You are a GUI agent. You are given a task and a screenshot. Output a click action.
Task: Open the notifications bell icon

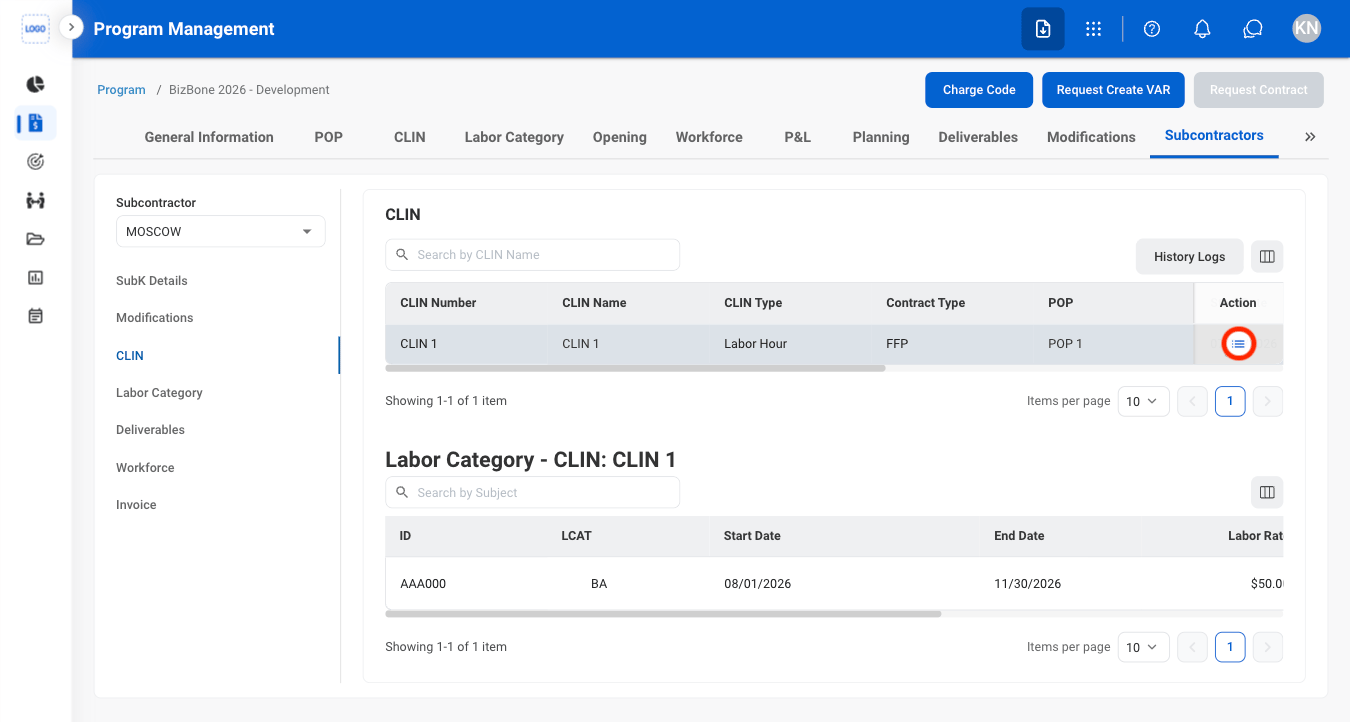coord(1203,29)
